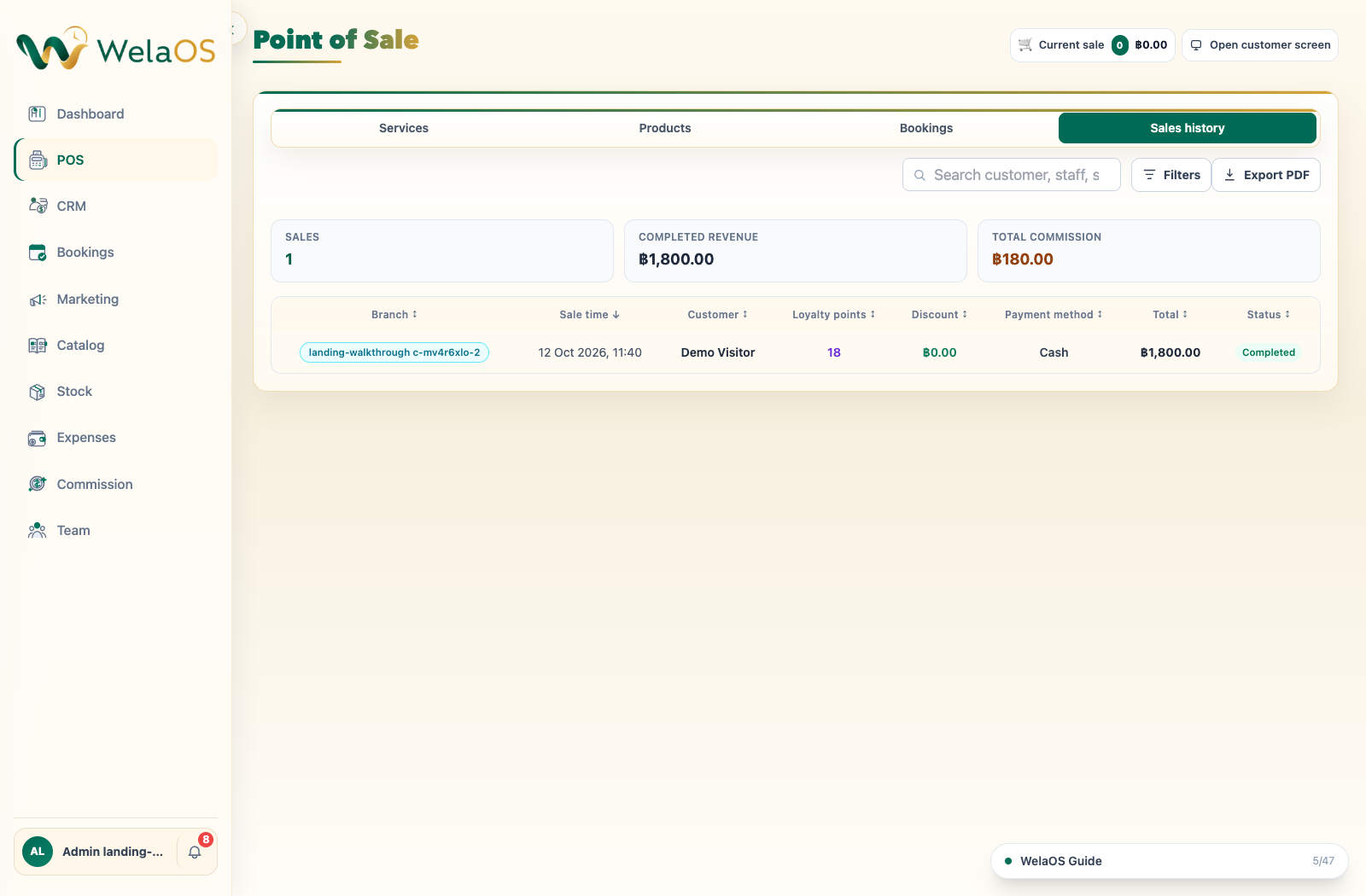Sort by Payment method column header

(1054, 315)
